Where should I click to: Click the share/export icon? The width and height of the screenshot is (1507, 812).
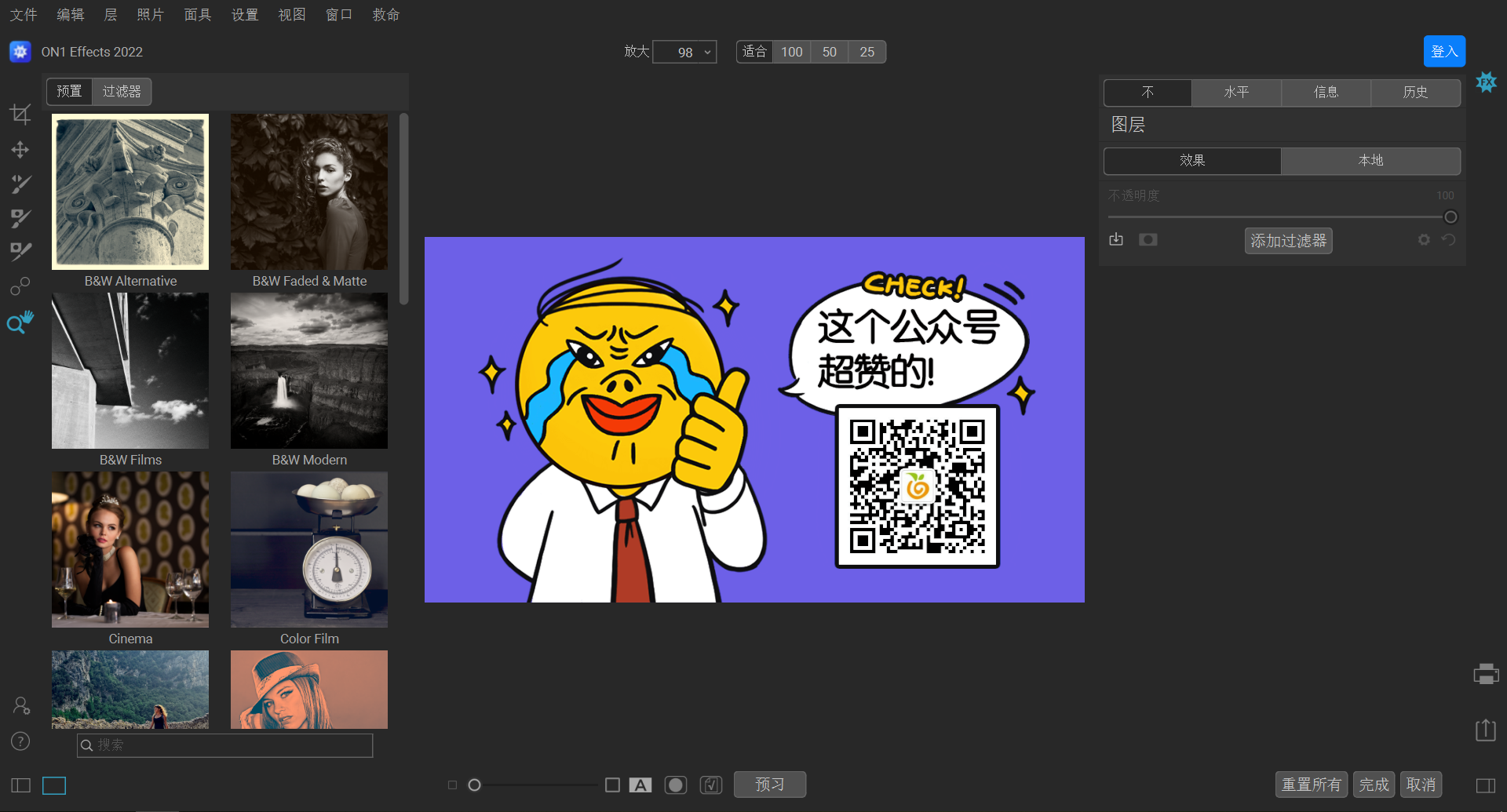[x=1486, y=730]
